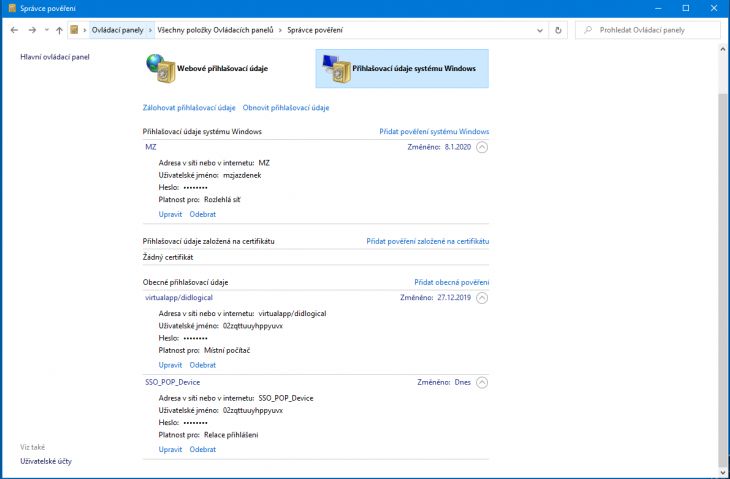This screenshot has height=479, width=730.
Task: Click the search magnifier icon
Action: [x=588, y=30]
